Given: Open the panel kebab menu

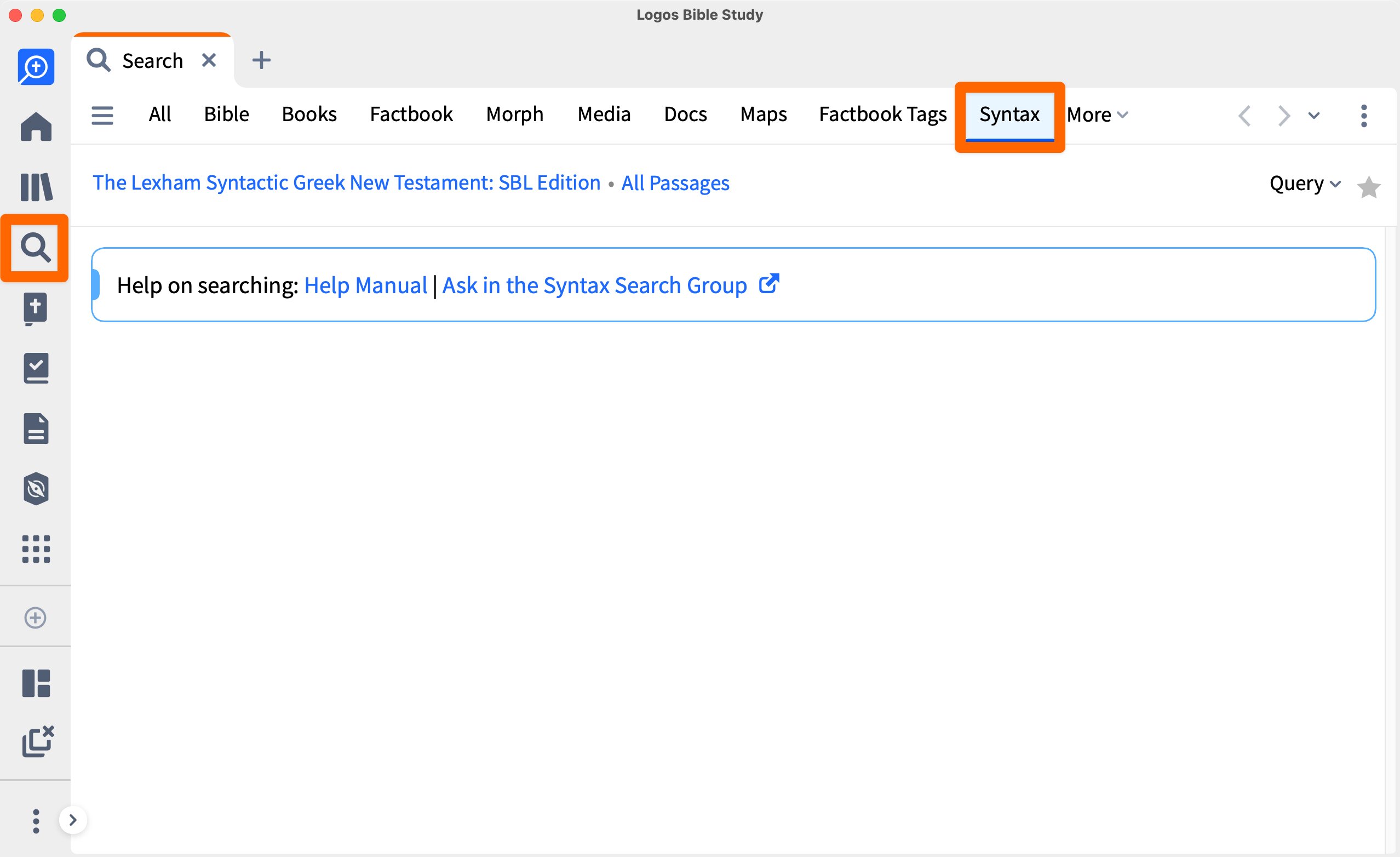Looking at the screenshot, I should tap(1364, 116).
